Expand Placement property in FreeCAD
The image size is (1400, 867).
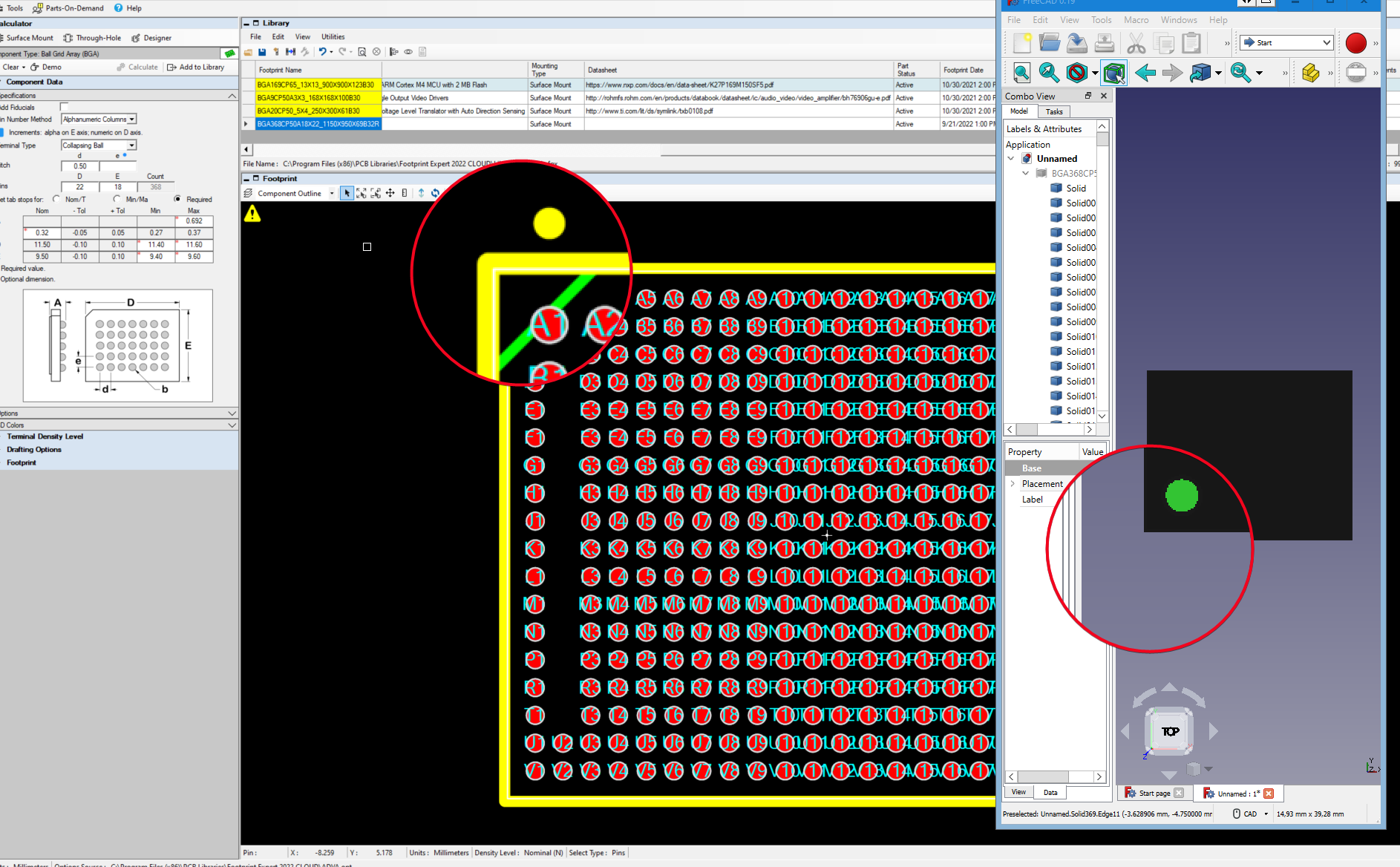point(1012,484)
